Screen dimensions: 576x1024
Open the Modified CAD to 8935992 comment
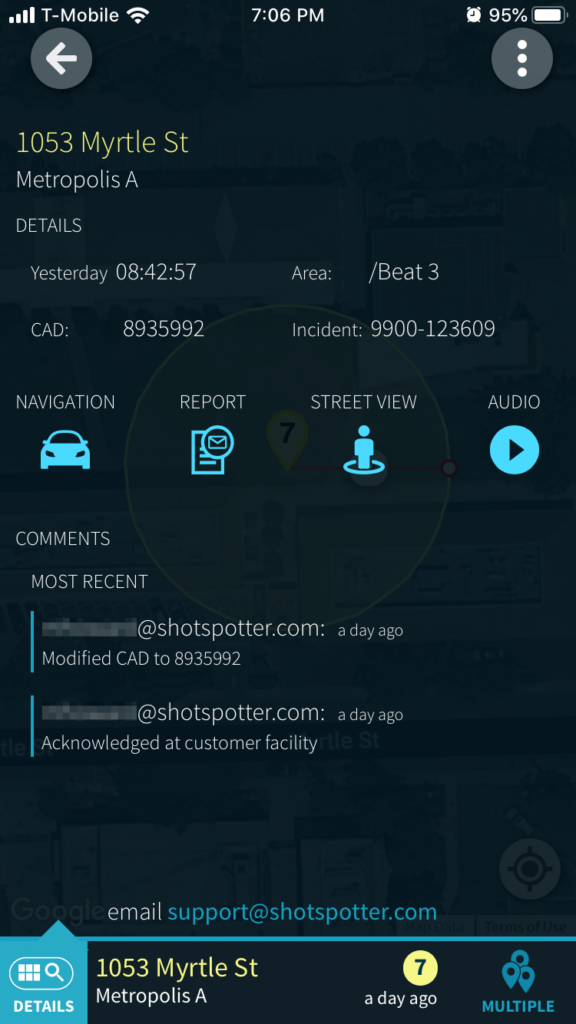(141, 658)
